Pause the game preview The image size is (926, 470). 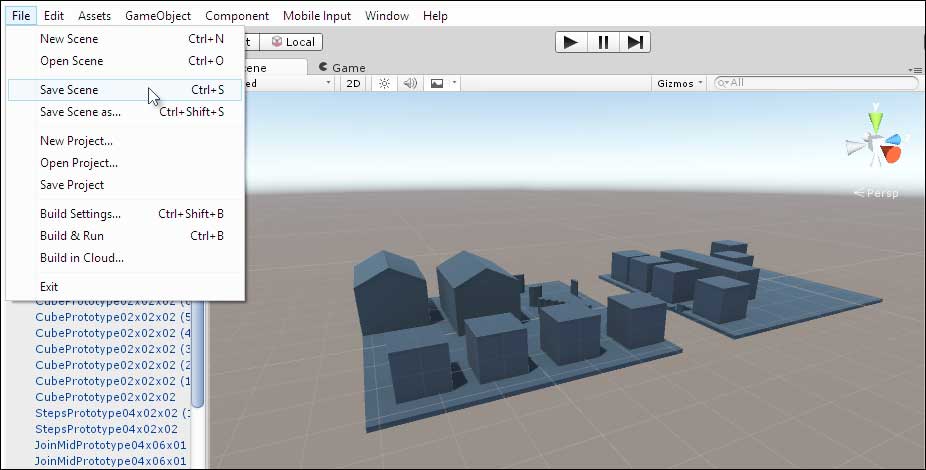tap(603, 42)
